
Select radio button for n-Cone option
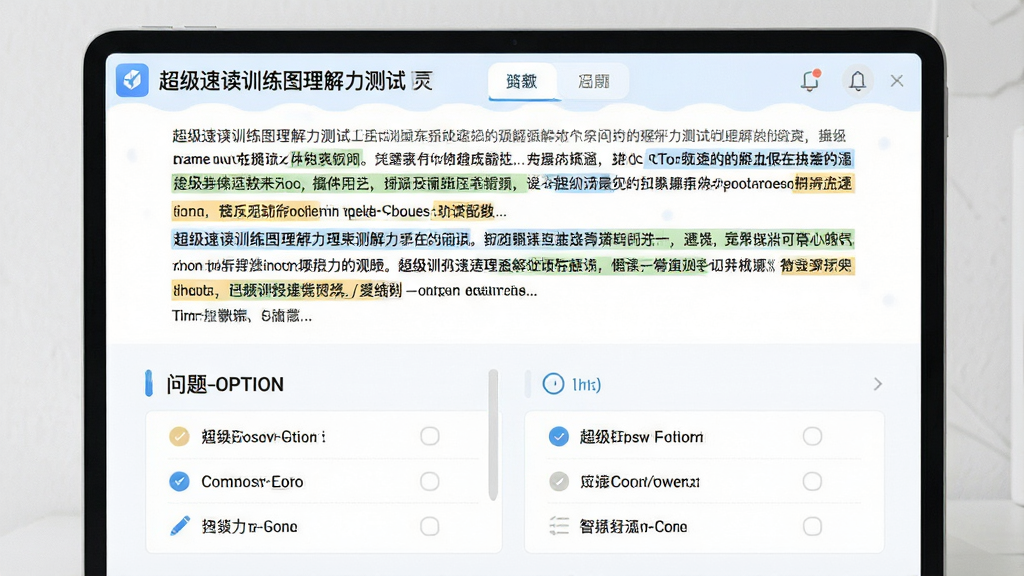click(x=812, y=526)
